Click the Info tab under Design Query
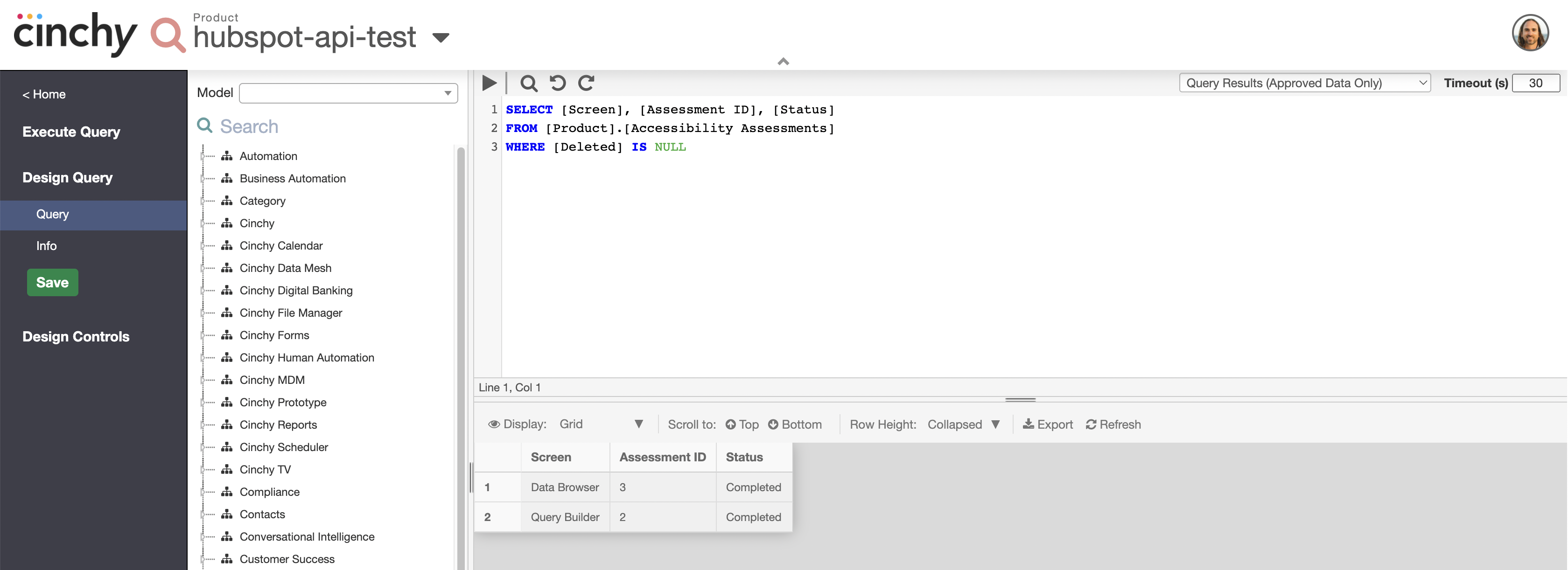1568x570 pixels. click(46, 245)
